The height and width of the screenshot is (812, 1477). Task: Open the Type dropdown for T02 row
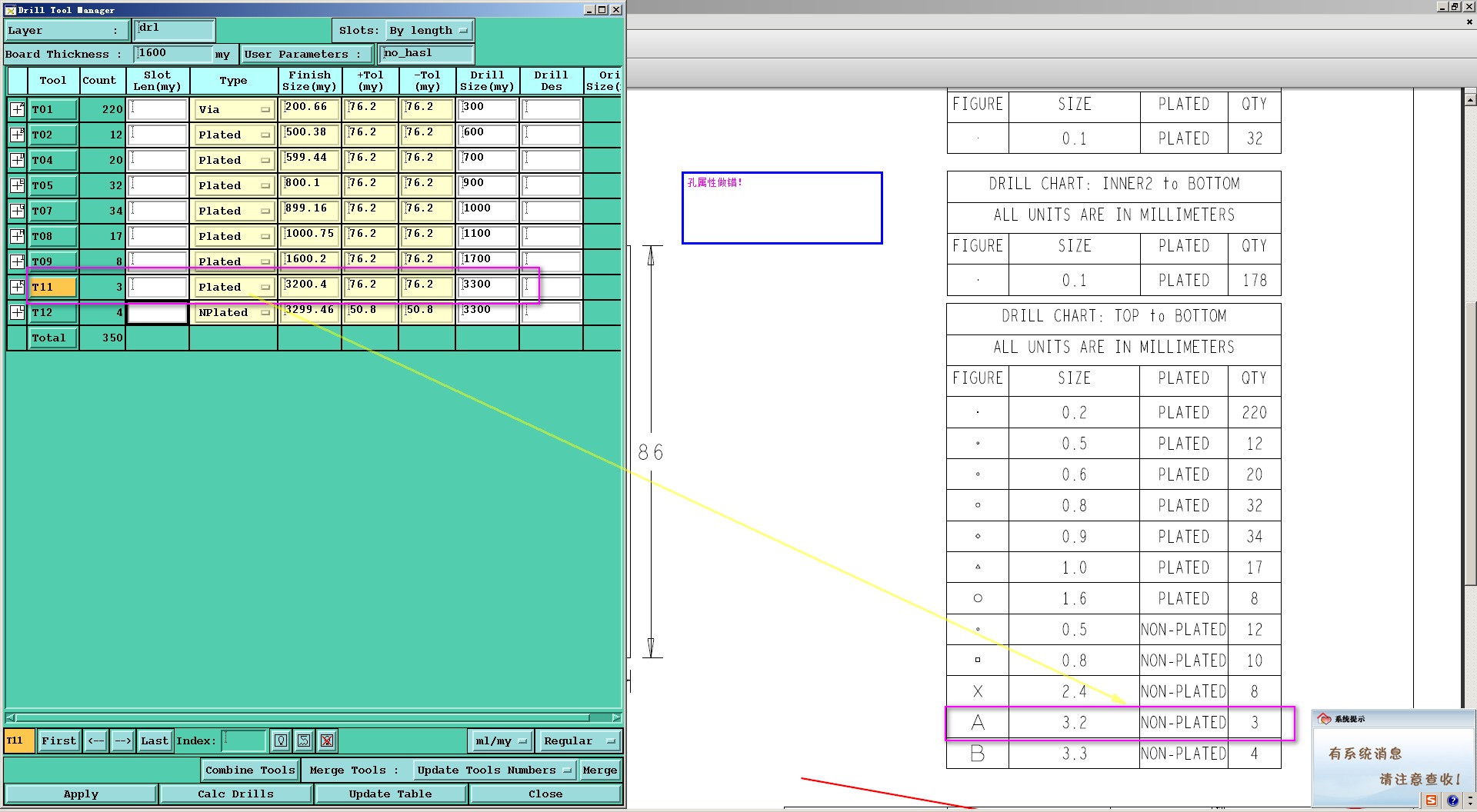pos(234,135)
